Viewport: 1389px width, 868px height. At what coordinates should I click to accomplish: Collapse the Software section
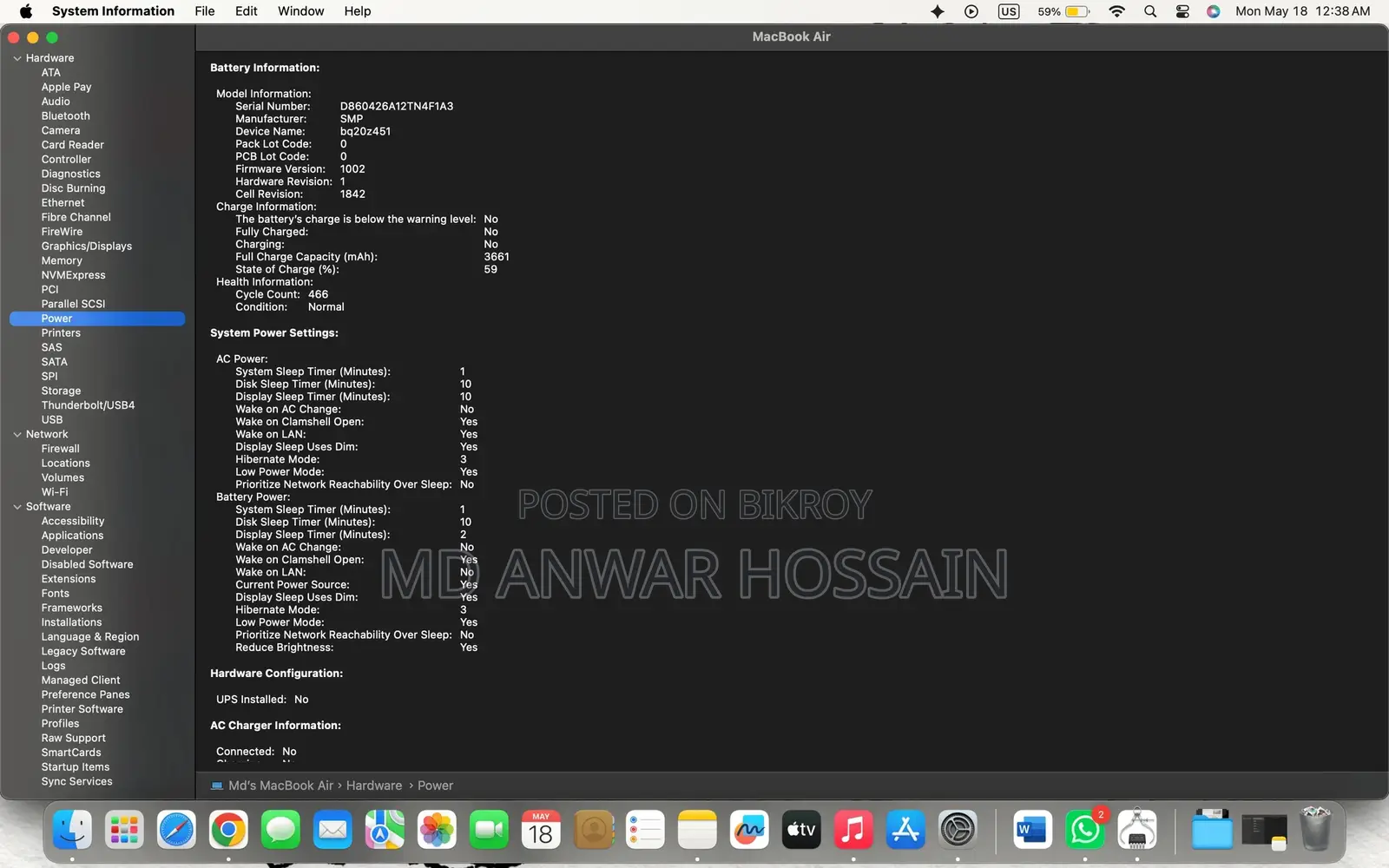(x=17, y=507)
